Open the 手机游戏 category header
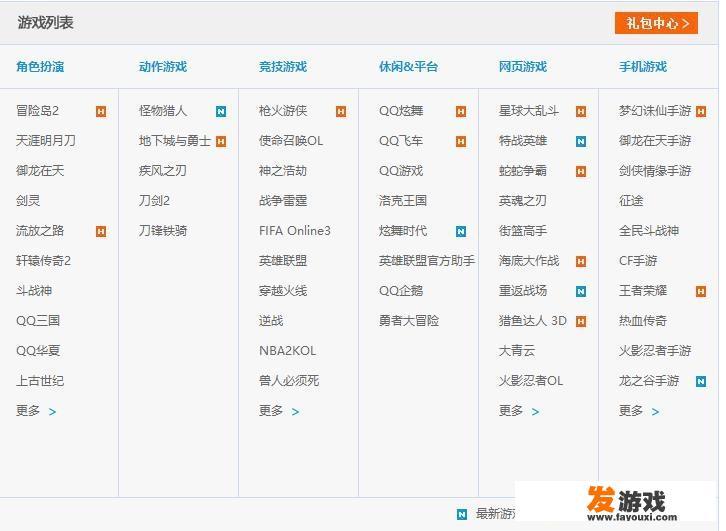726x531 pixels. point(643,67)
